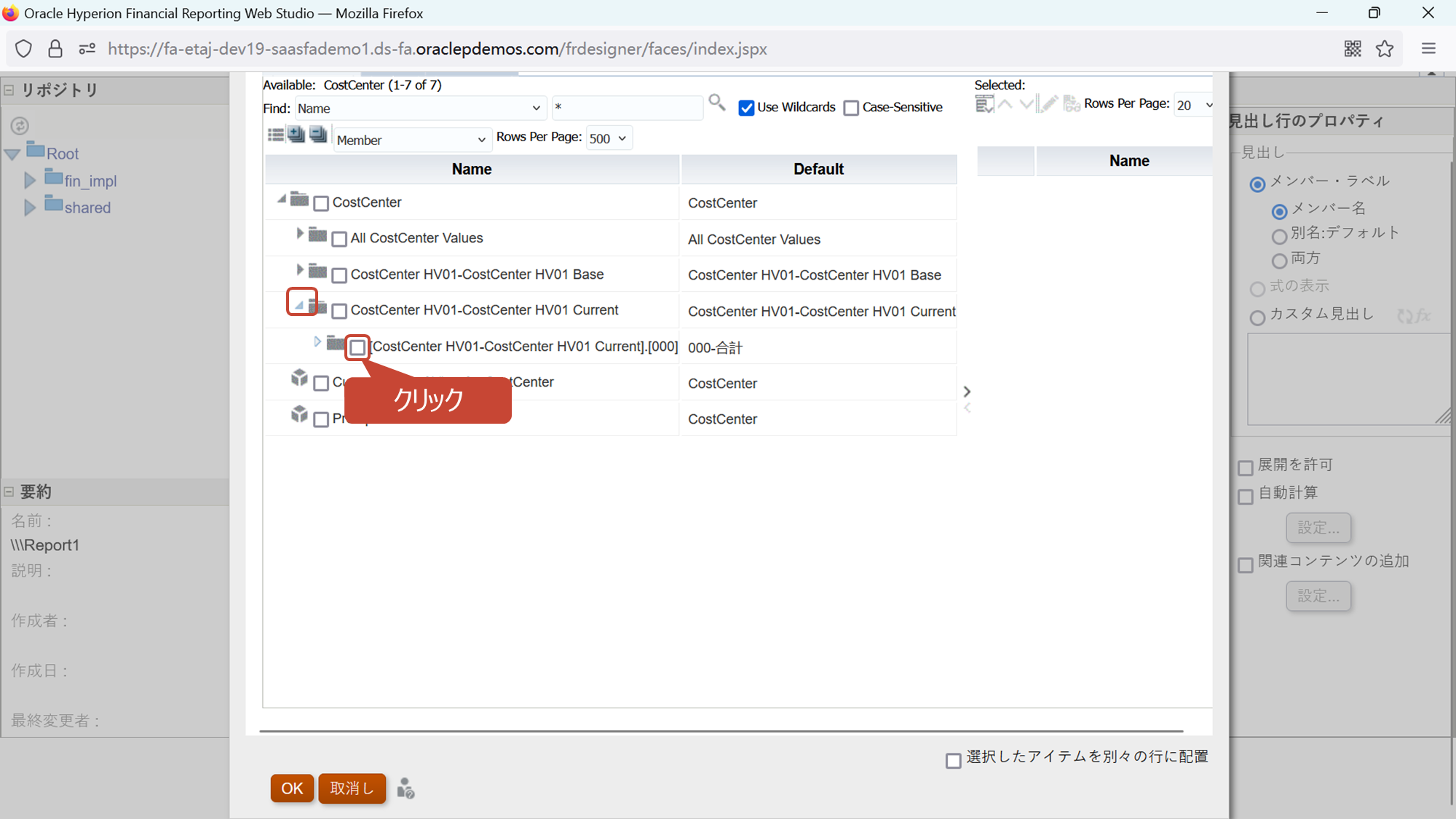The image size is (1456, 819).
Task: Collapse the CostCenter HV01 Current node
Action: [300, 306]
